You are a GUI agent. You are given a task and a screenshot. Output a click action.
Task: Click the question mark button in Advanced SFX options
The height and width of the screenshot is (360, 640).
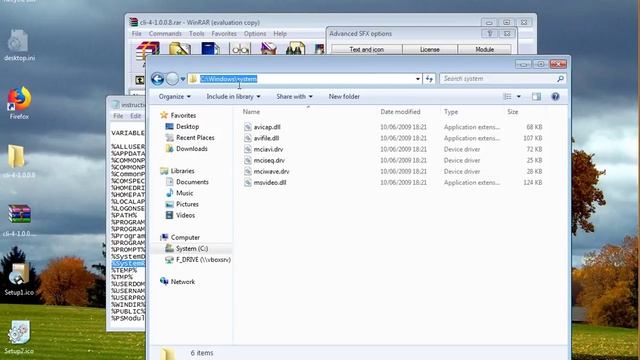click(490, 34)
